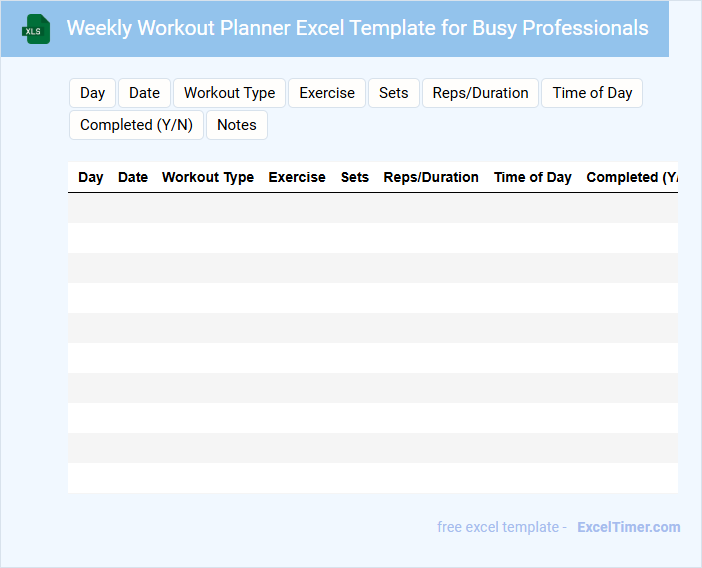
Task: Select the Workout Type column header
Action: (208, 177)
